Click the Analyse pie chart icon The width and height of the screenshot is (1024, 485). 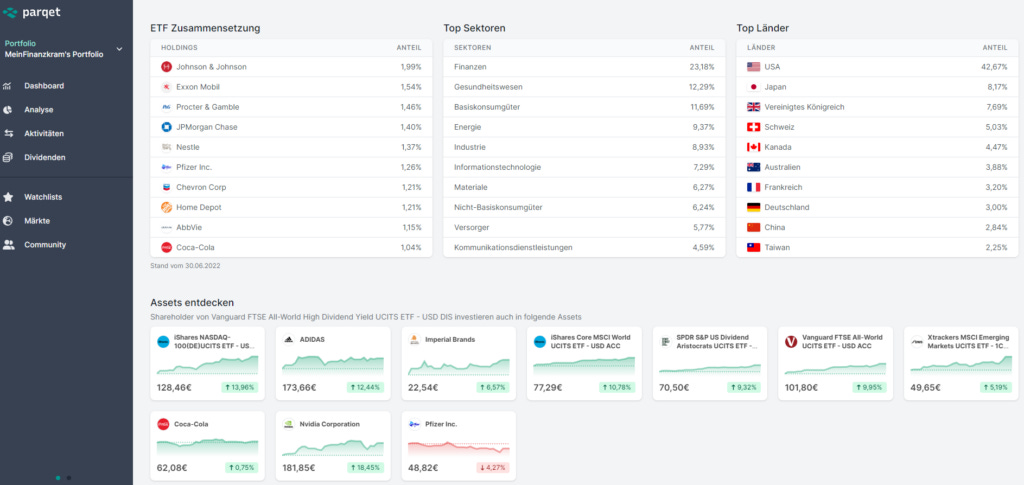(8, 110)
